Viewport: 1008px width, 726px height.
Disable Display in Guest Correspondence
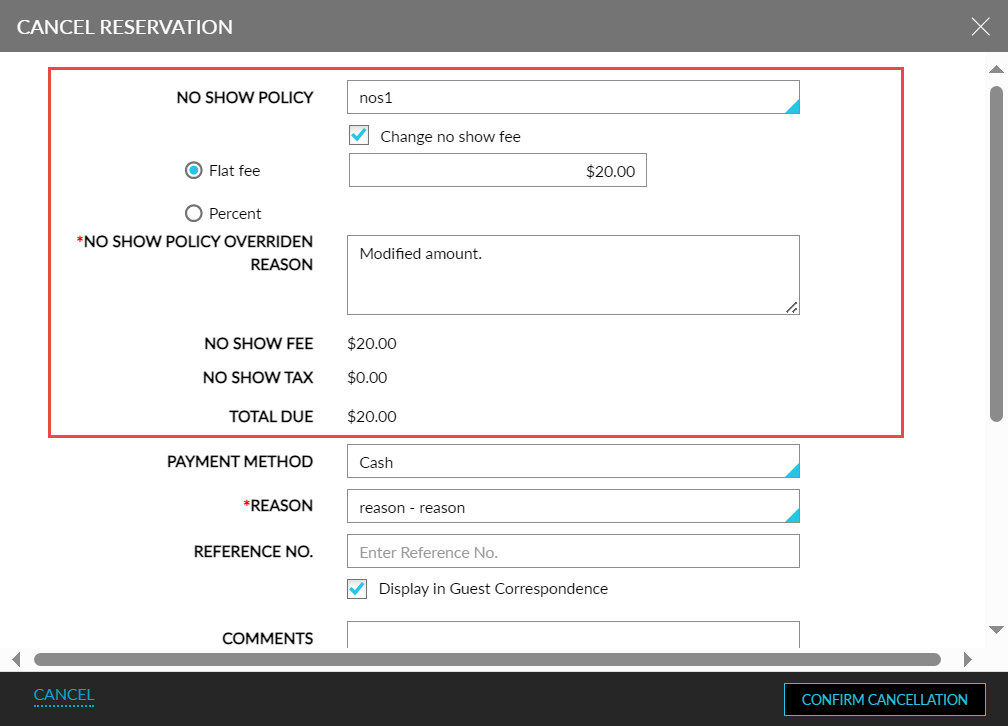(357, 589)
